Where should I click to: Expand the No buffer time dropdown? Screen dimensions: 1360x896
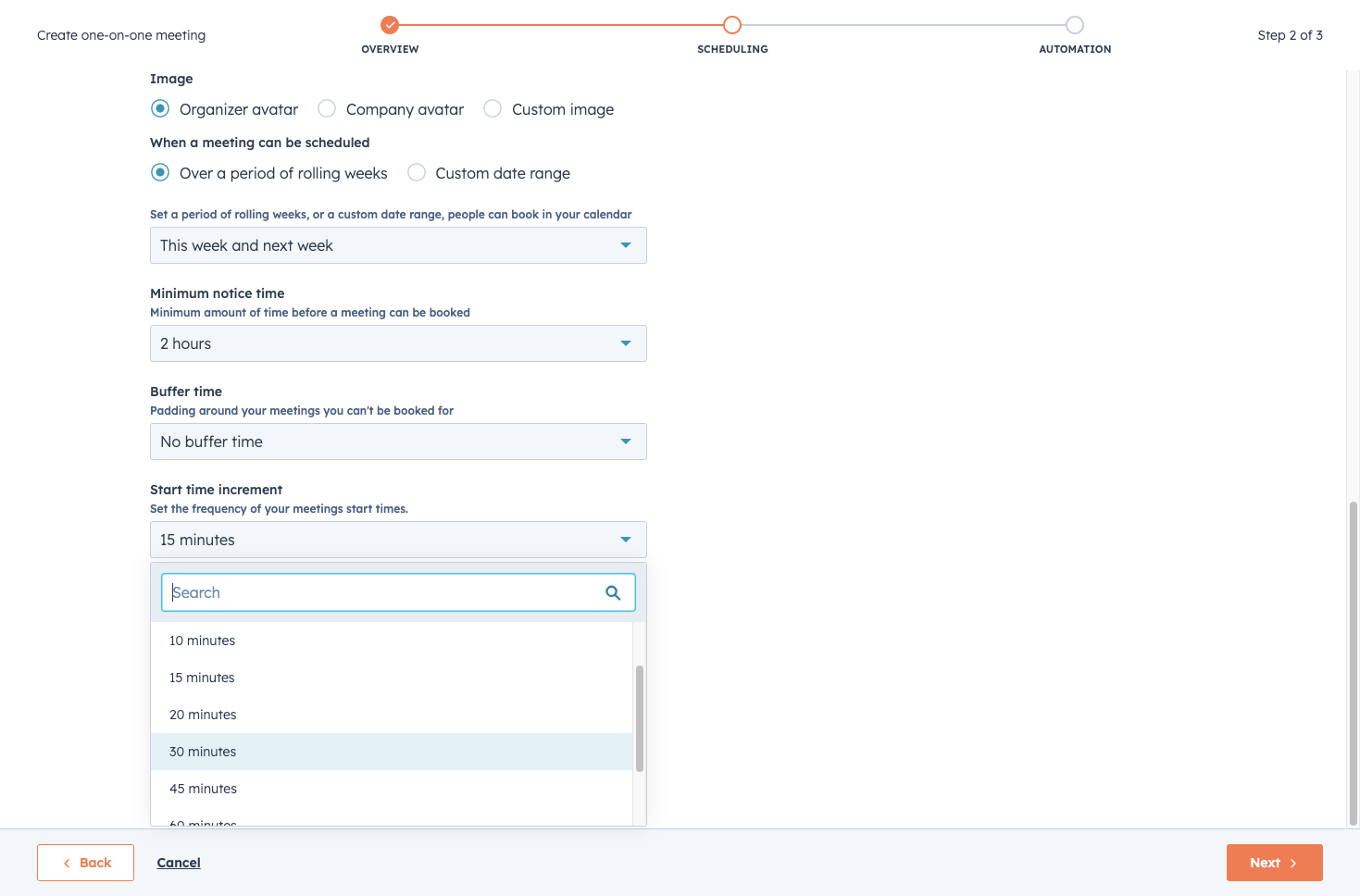pos(398,442)
